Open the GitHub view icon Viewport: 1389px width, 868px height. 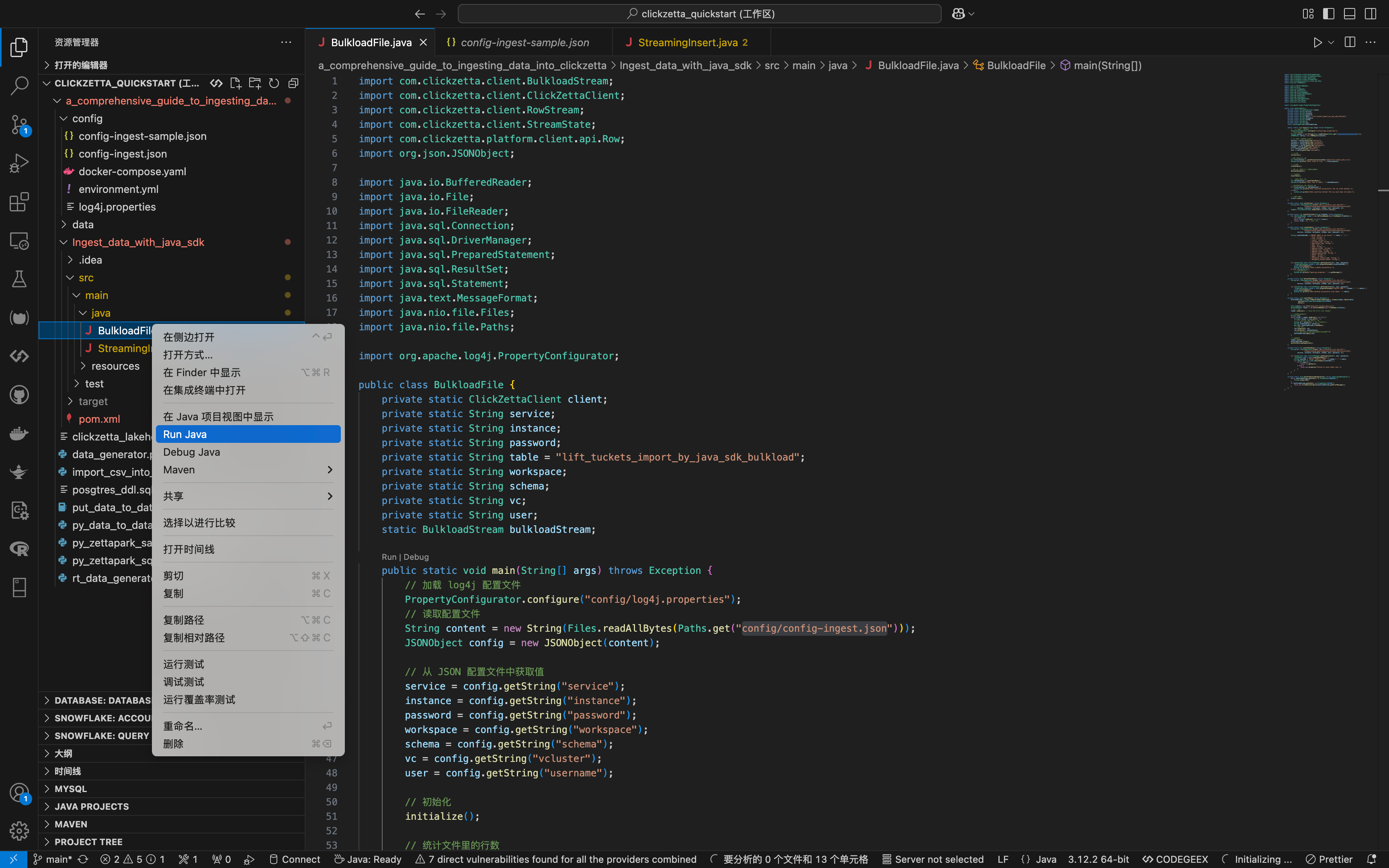[x=19, y=395]
